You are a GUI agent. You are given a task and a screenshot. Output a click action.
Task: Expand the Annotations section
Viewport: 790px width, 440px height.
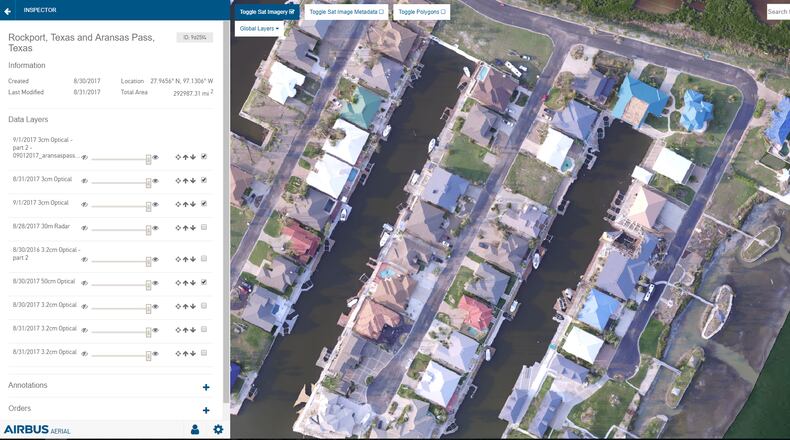pyautogui.click(x=206, y=387)
